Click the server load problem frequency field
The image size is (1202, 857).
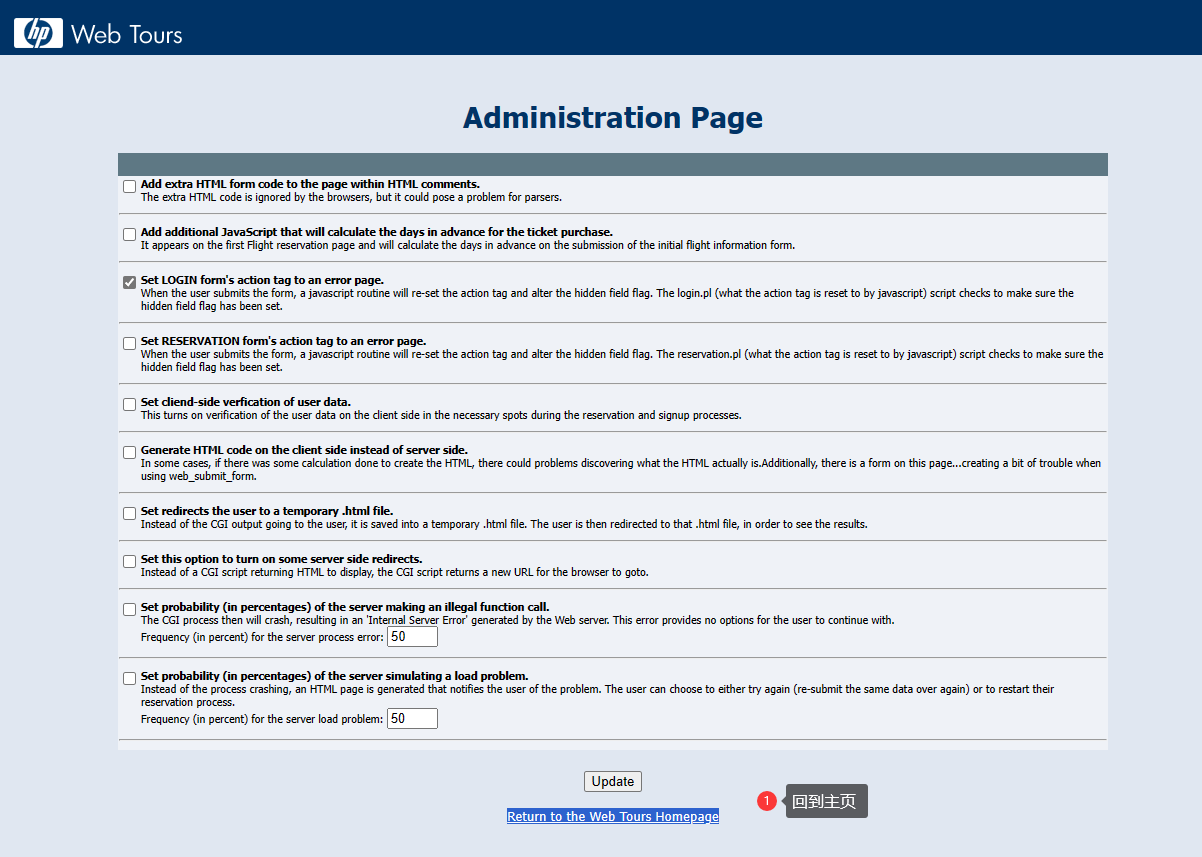click(412, 718)
